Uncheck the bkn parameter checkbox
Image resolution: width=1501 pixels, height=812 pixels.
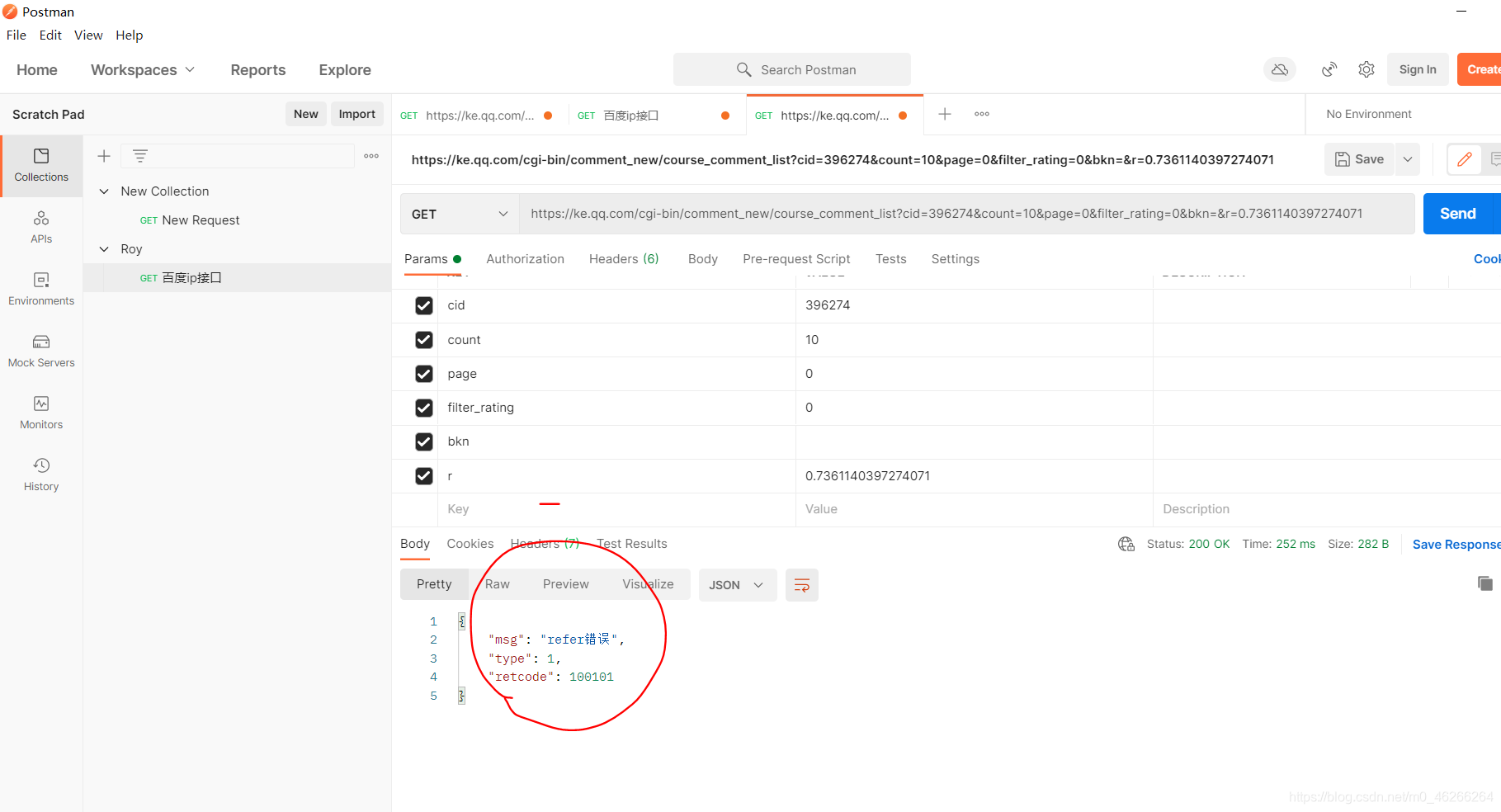pos(424,441)
